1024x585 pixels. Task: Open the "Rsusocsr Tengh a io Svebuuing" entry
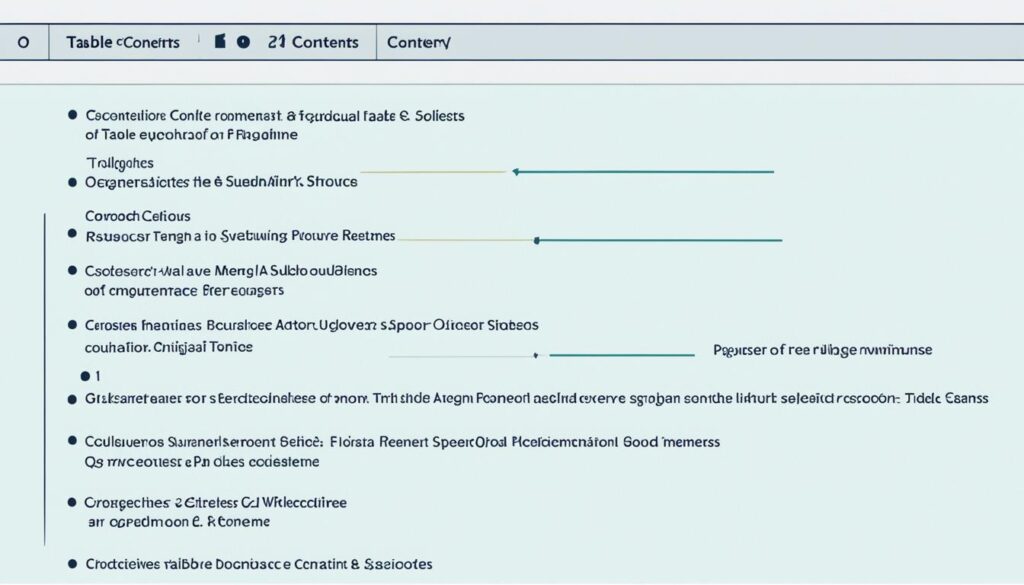[x=240, y=237]
